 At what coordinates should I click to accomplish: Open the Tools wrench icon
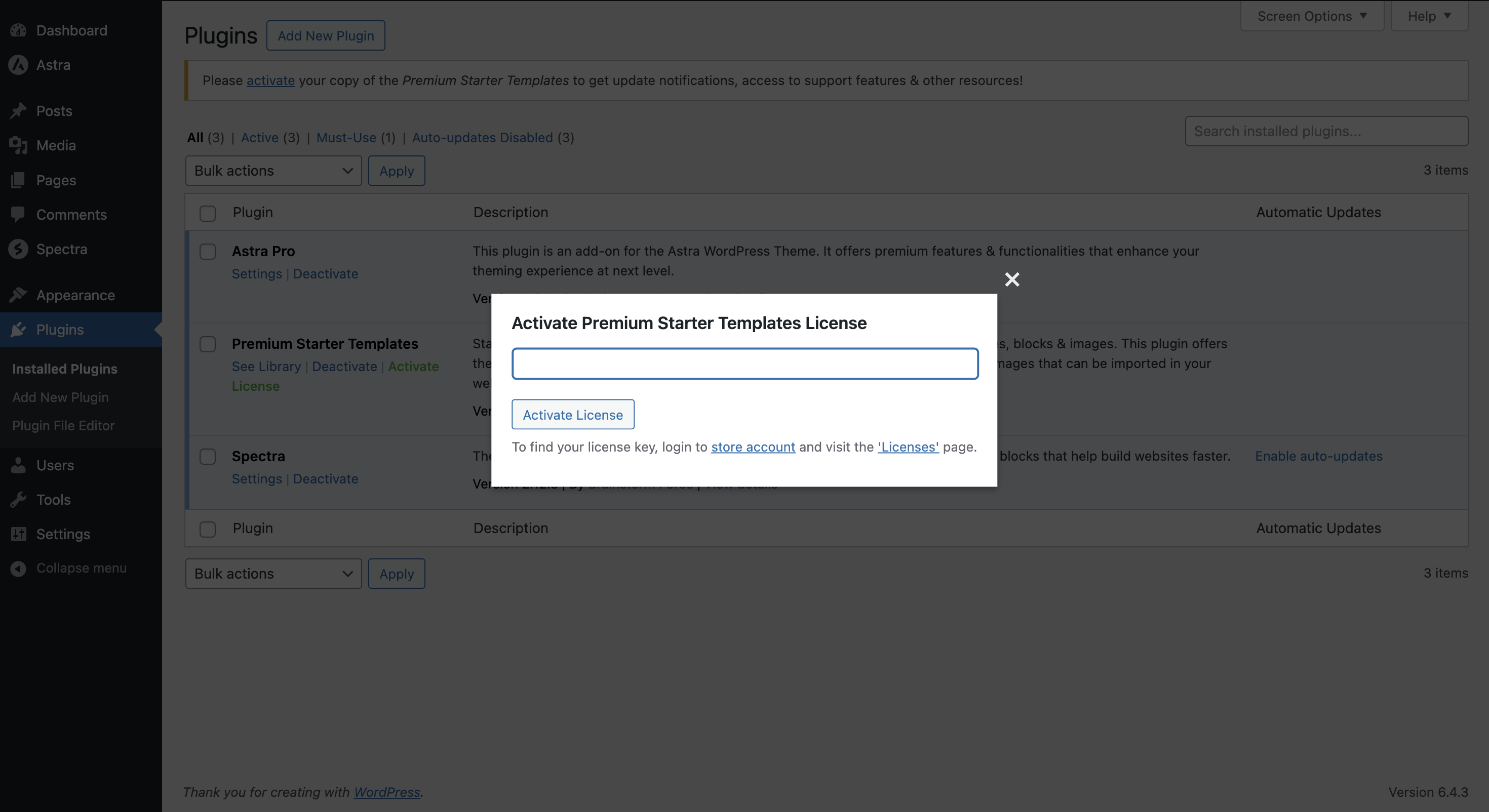point(19,499)
